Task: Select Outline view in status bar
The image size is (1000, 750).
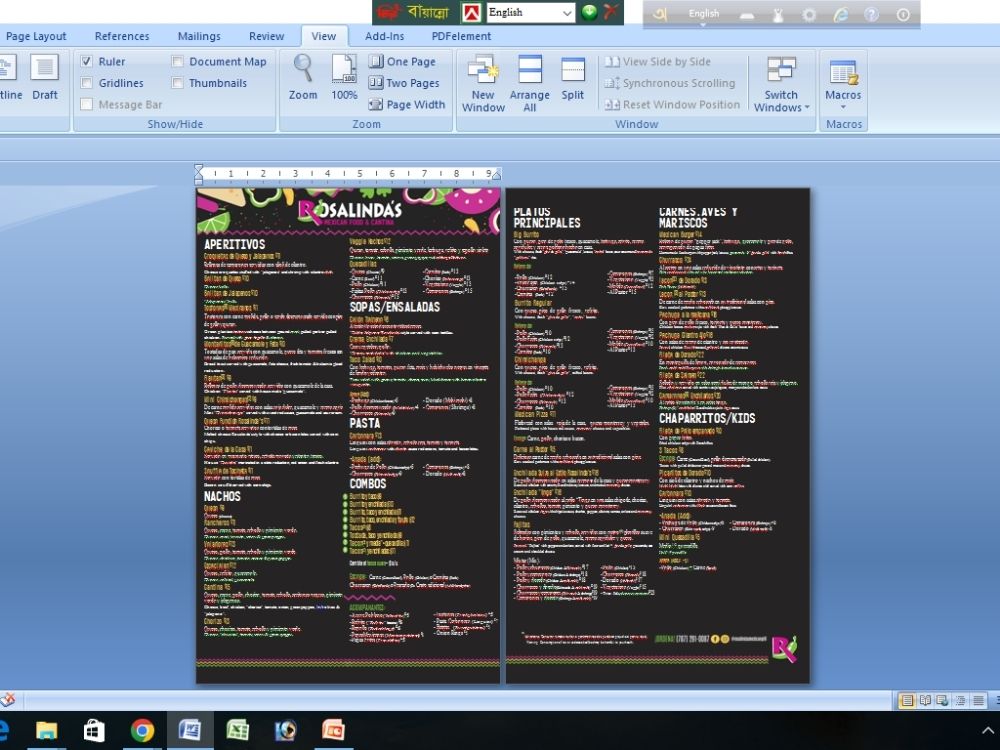Action: (x=960, y=701)
